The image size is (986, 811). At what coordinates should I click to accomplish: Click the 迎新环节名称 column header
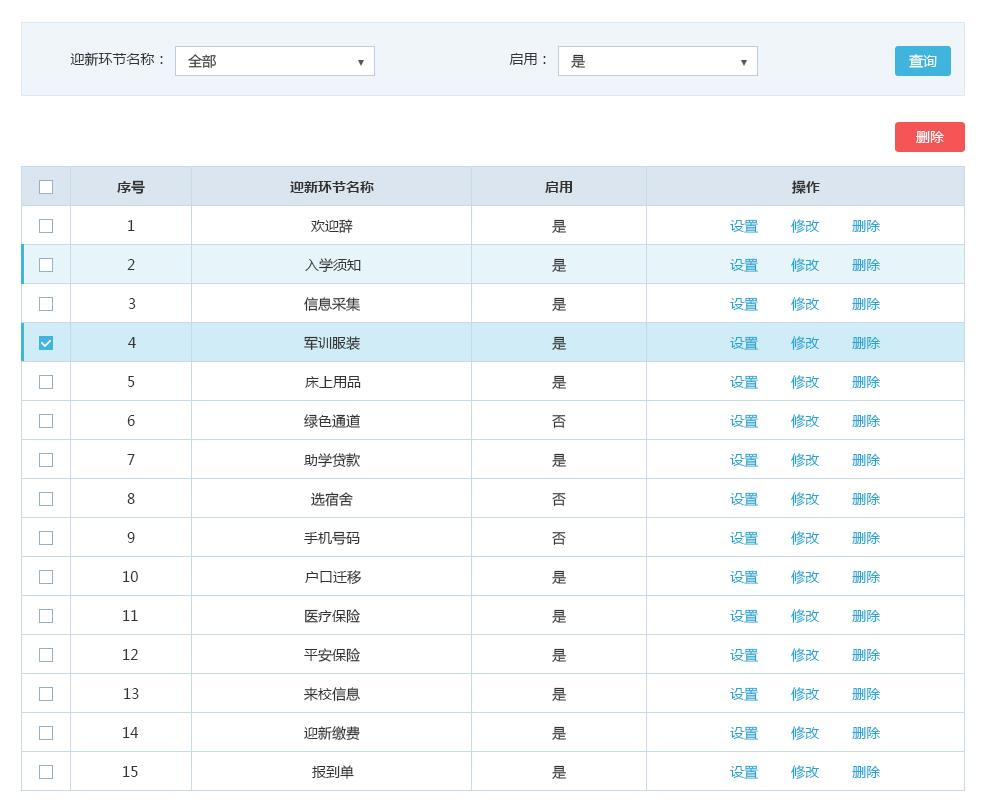click(x=331, y=187)
